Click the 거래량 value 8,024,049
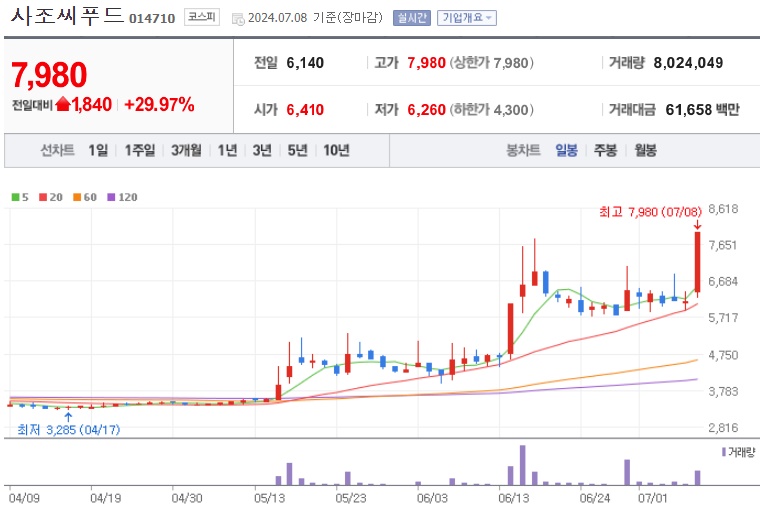 tap(688, 63)
